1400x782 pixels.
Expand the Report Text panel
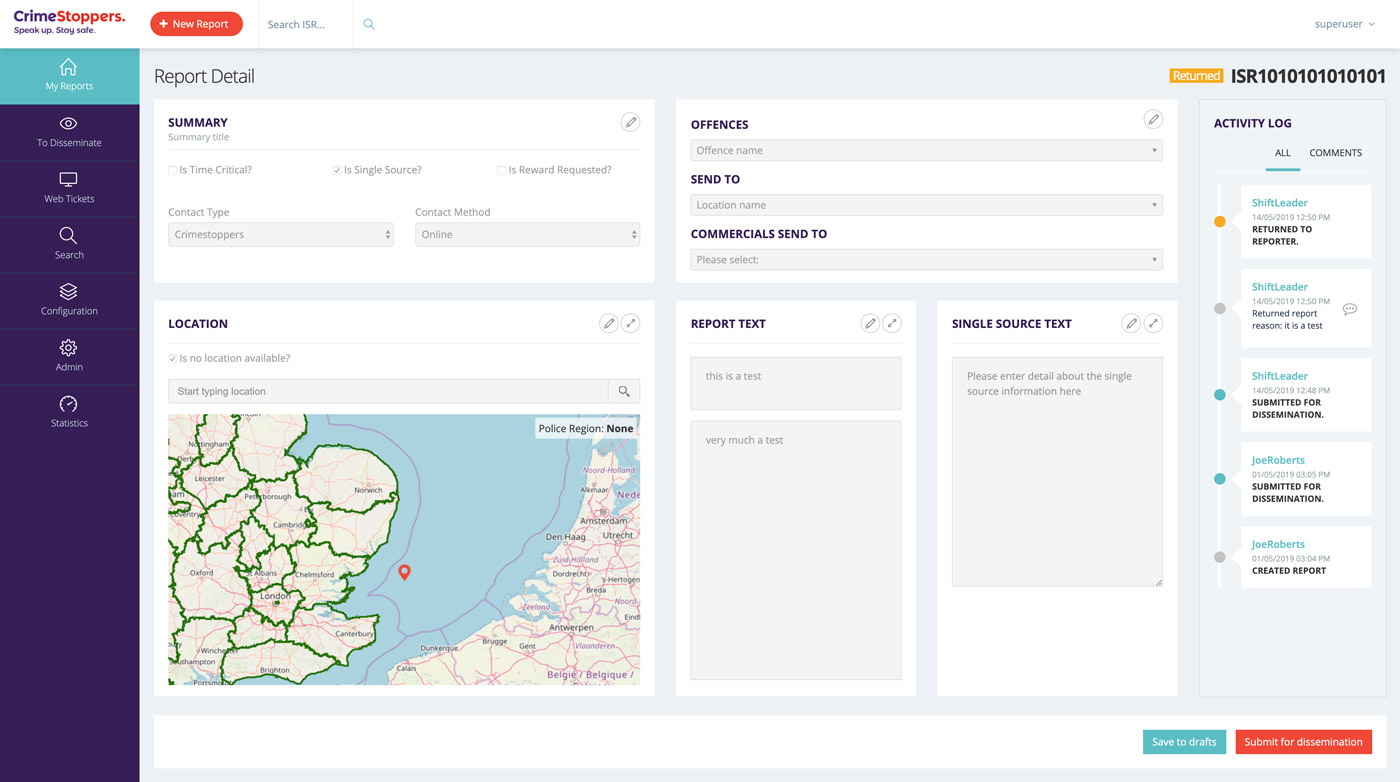[x=892, y=323]
